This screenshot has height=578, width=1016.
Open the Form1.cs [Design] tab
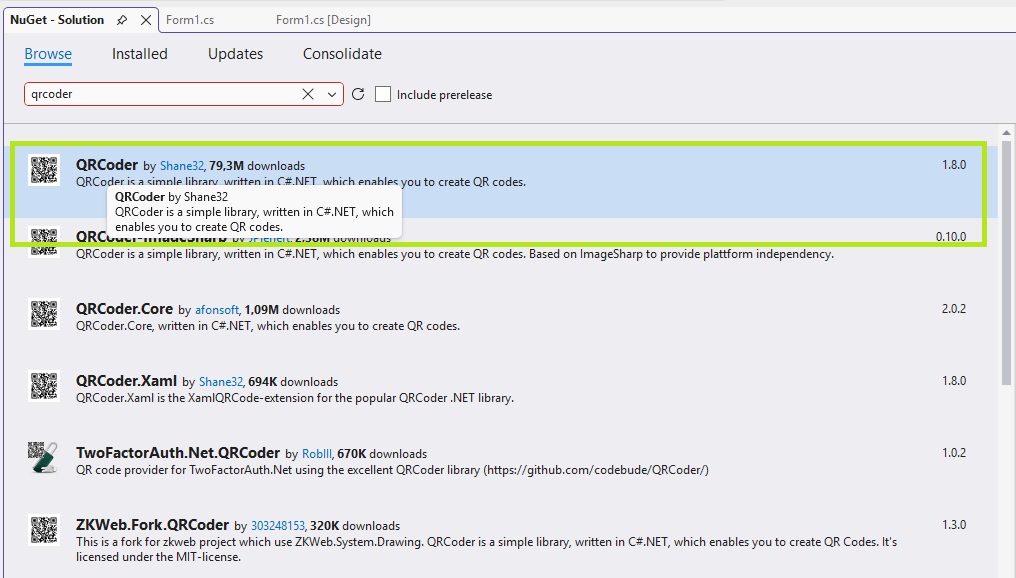(323, 20)
